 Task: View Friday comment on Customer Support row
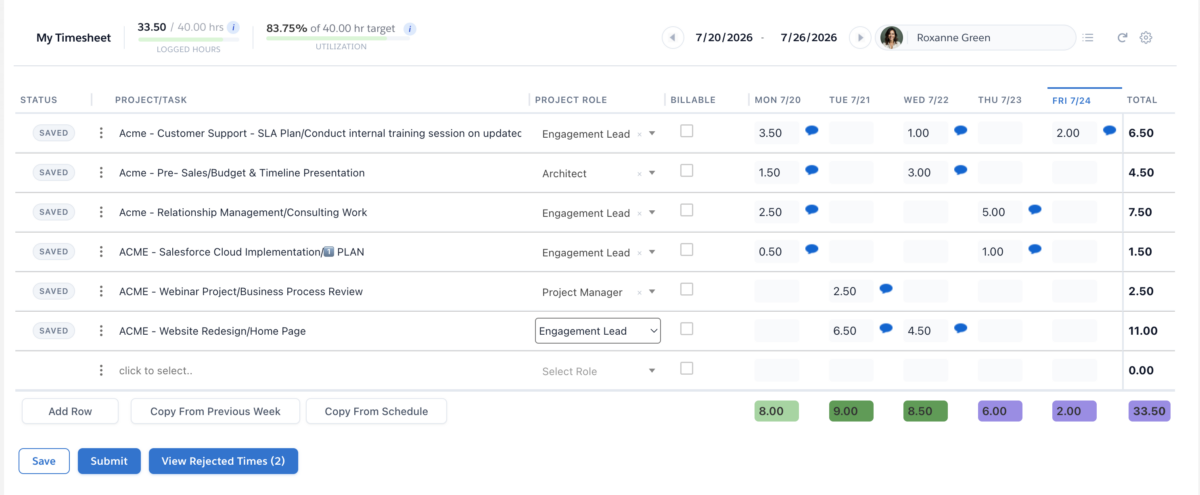1109,130
